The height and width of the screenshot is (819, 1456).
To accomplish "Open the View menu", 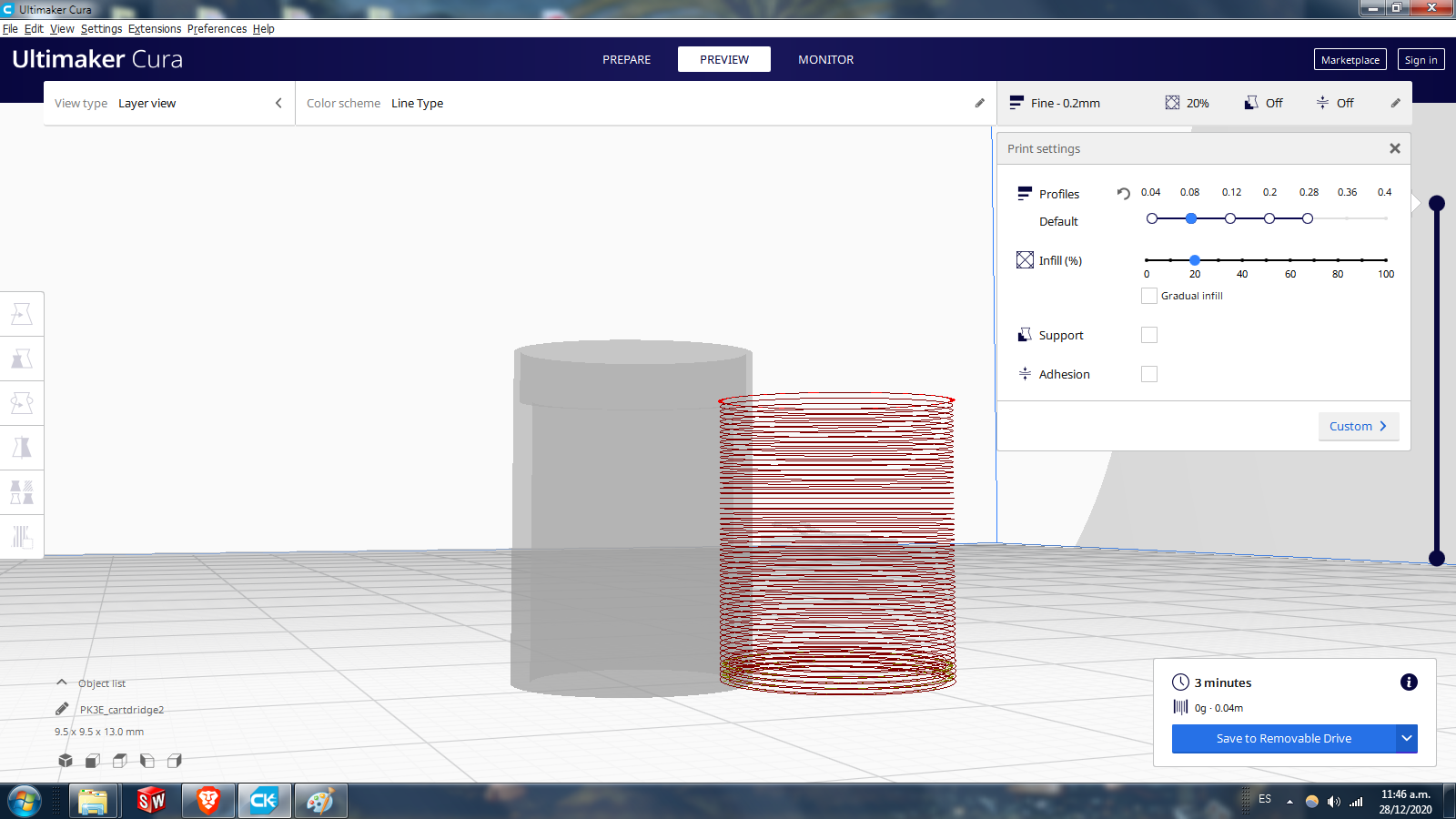I will pos(62,29).
